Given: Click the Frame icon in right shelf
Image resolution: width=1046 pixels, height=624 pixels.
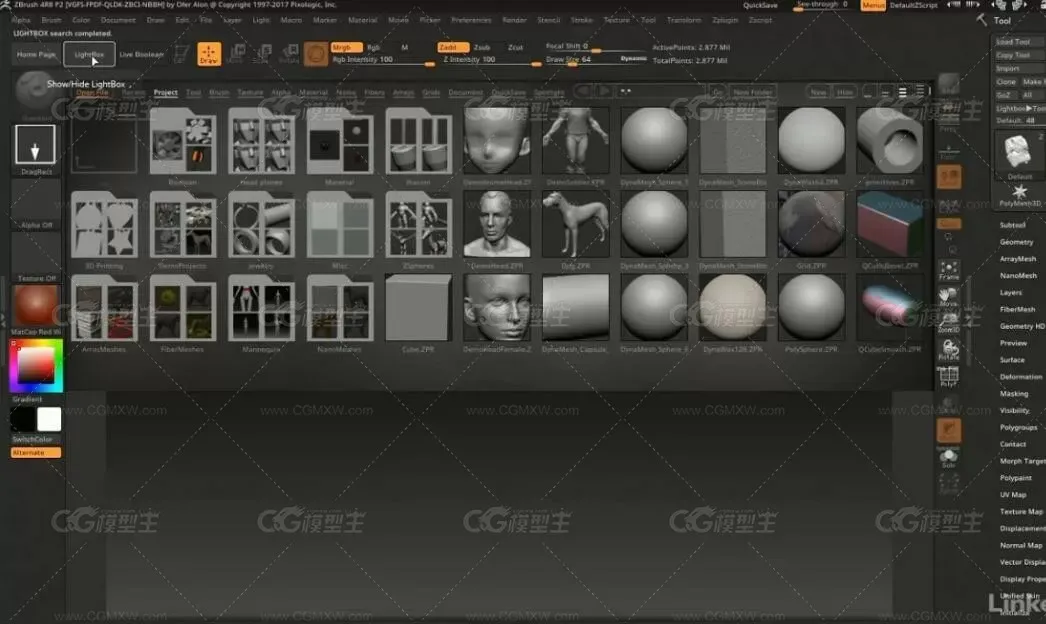Looking at the screenshot, I should tap(949, 270).
